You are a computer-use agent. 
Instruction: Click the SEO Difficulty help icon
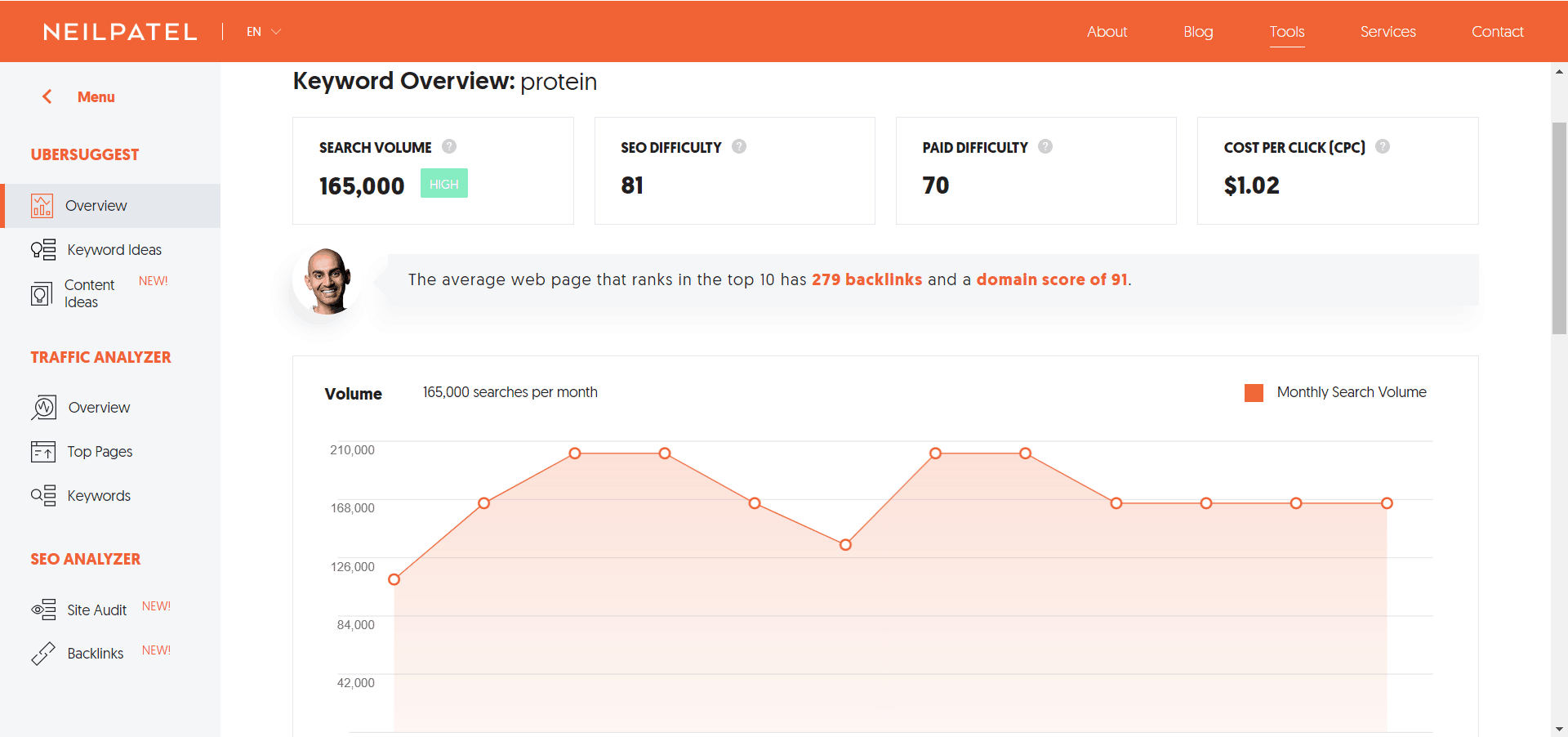point(739,146)
